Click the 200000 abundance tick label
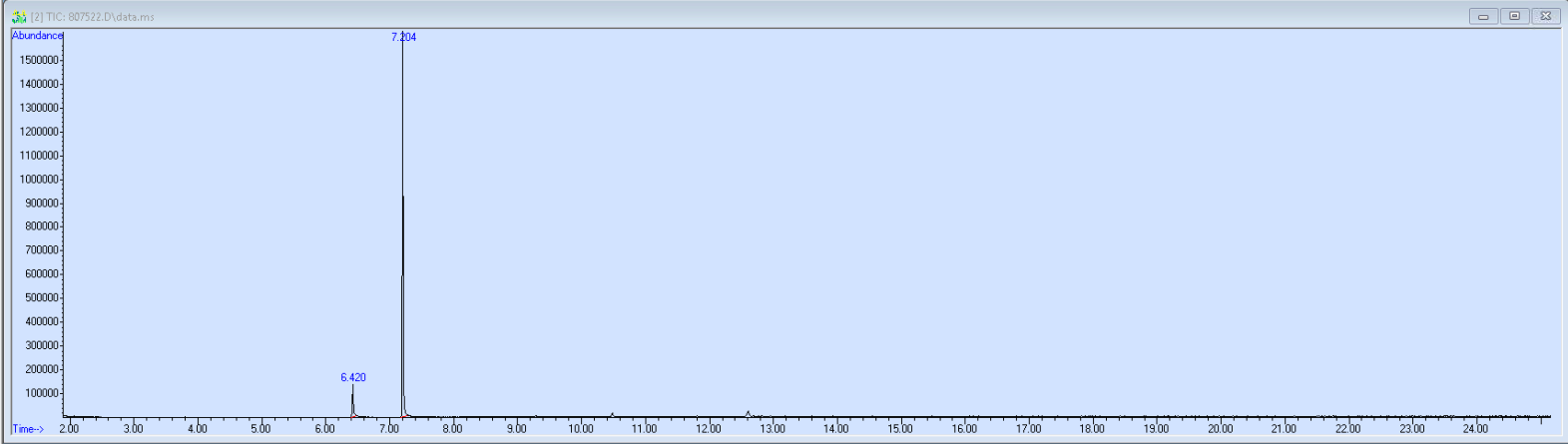Viewport: 1568px width, 444px height. pyautogui.click(x=41, y=369)
